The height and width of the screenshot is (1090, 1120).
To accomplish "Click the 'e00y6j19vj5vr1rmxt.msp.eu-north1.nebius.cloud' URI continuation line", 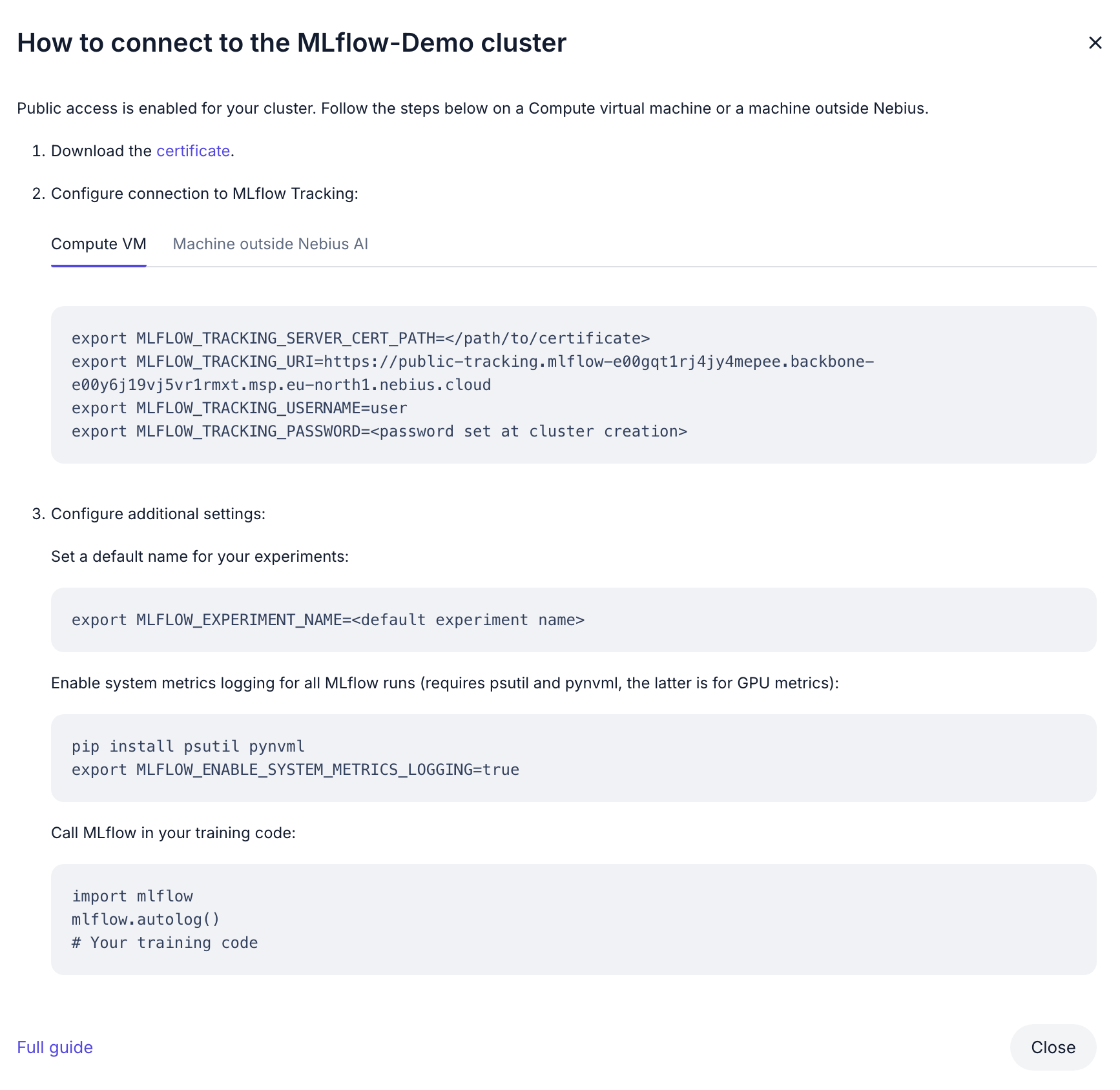I will tap(281, 385).
